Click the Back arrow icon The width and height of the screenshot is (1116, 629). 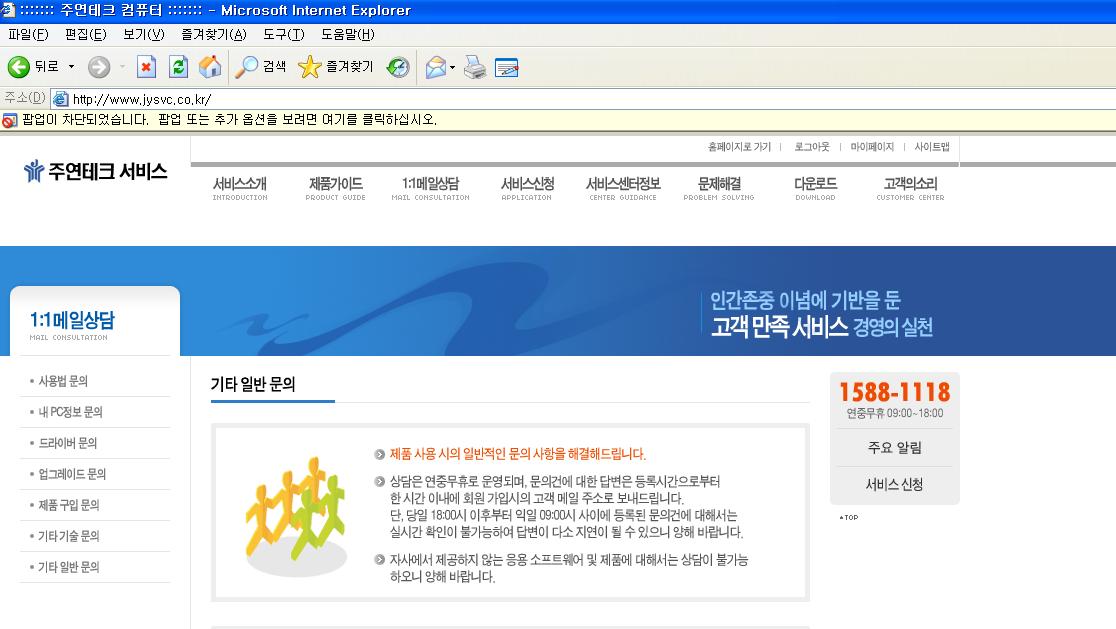pyautogui.click(x=19, y=67)
